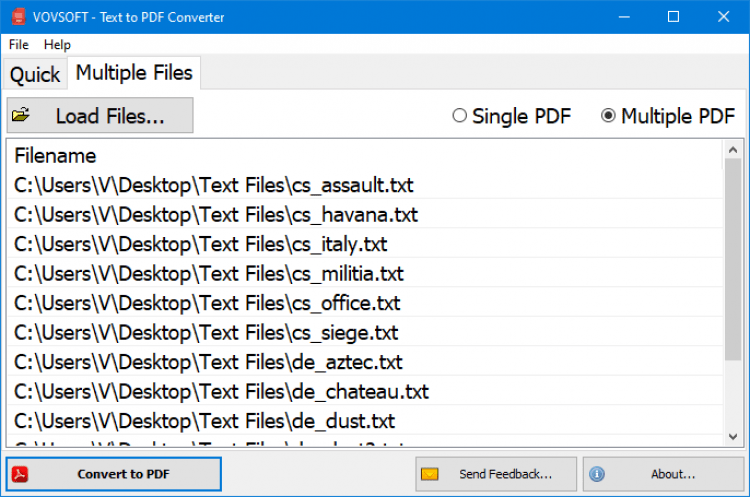This screenshot has width=750, height=497.
Task: Click the folder icon on Load Files
Action: (x=21, y=116)
